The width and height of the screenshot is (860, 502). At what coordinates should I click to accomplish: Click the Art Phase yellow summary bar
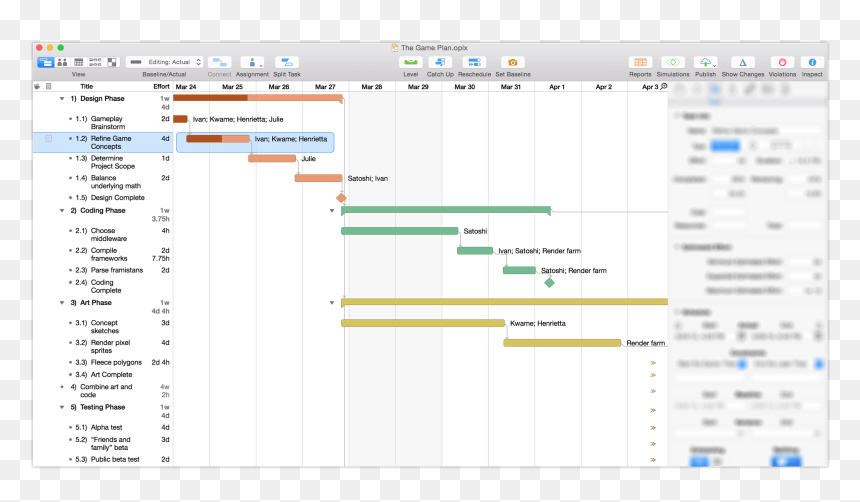(x=504, y=302)
